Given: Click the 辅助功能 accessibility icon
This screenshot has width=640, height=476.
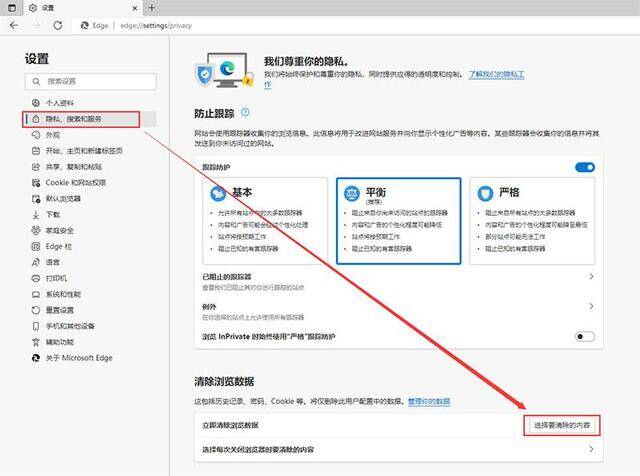Looking at the screenshot, I should pos(36,342).
